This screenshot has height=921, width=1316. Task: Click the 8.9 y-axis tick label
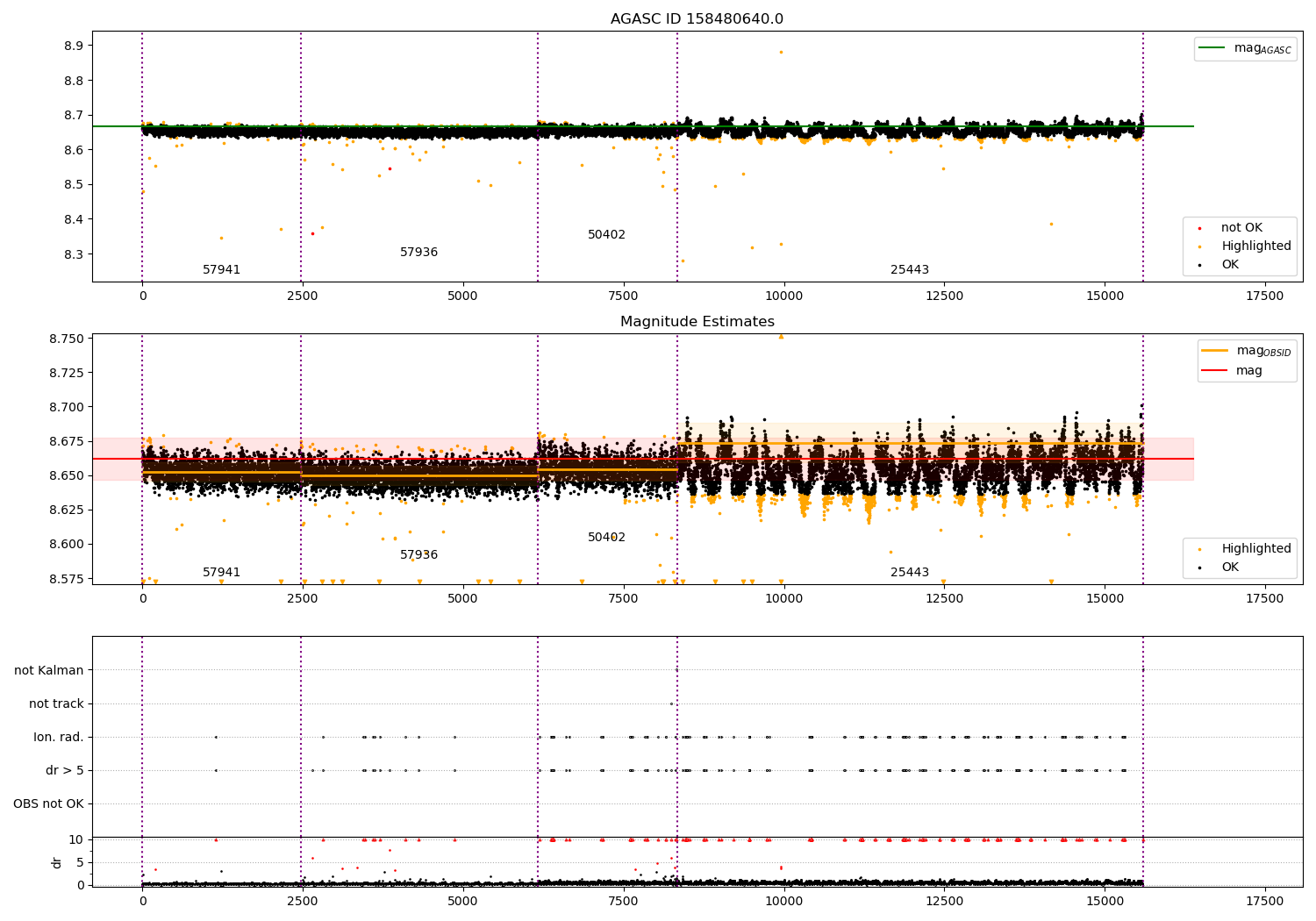73,46
